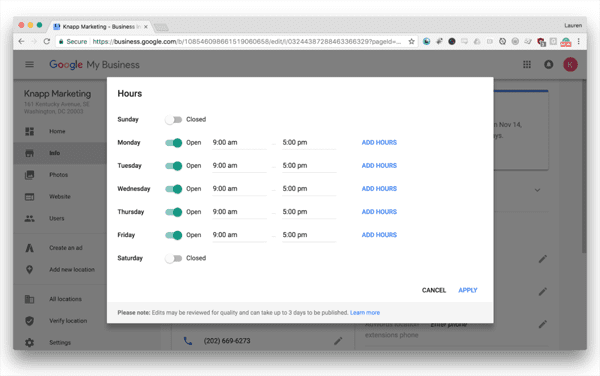
Task: Click ADD HOURS for Monday
Action: click(379, 143)
